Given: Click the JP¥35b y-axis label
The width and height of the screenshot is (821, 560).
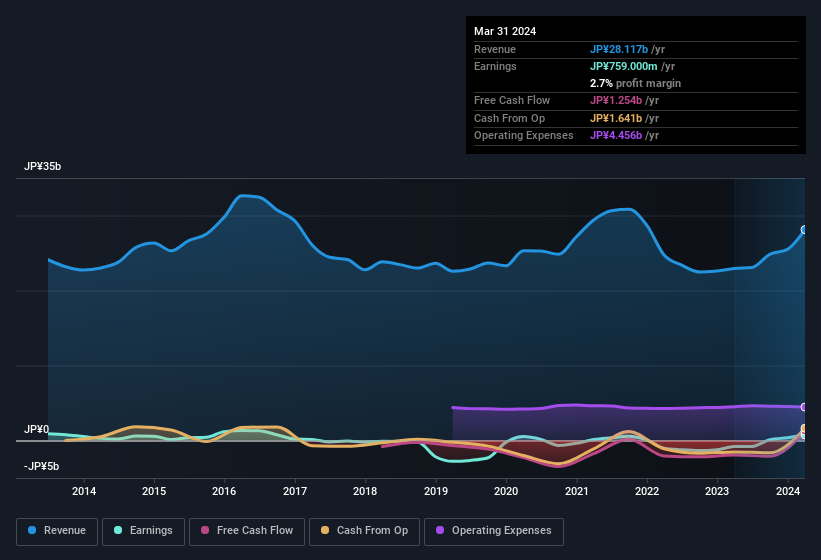Looking at the screenshot, I should click(x=43, y=167).
